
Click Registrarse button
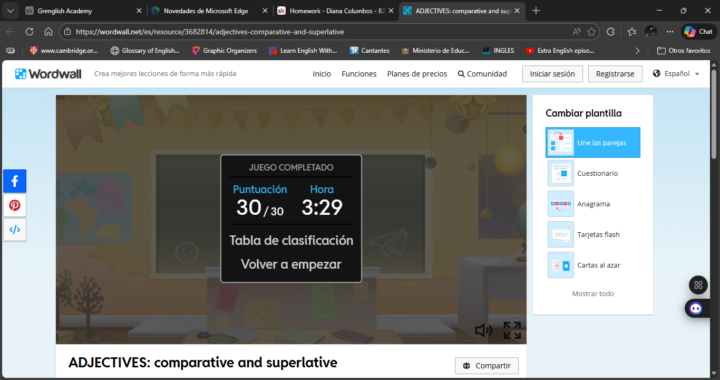[615, 74]
